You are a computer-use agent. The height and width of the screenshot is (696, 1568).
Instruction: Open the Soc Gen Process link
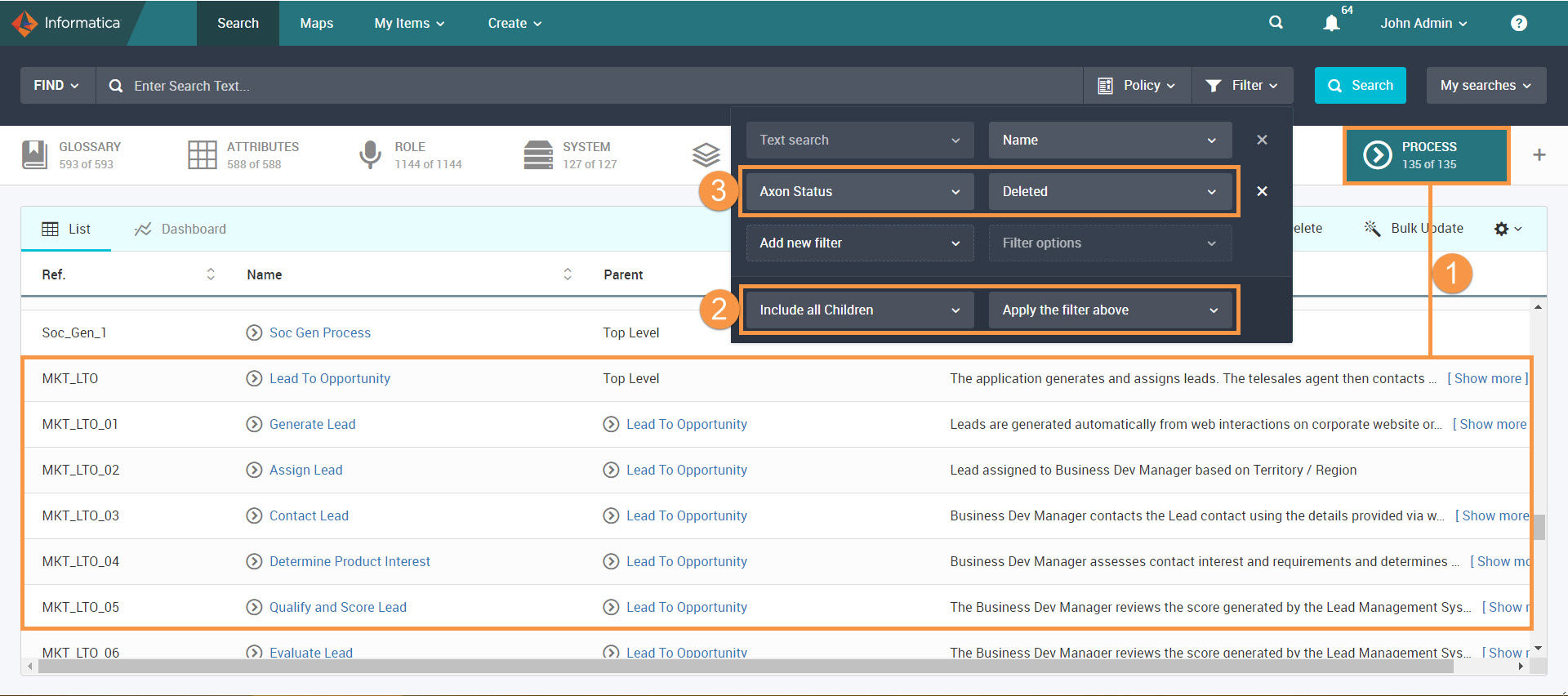[320, 332]
